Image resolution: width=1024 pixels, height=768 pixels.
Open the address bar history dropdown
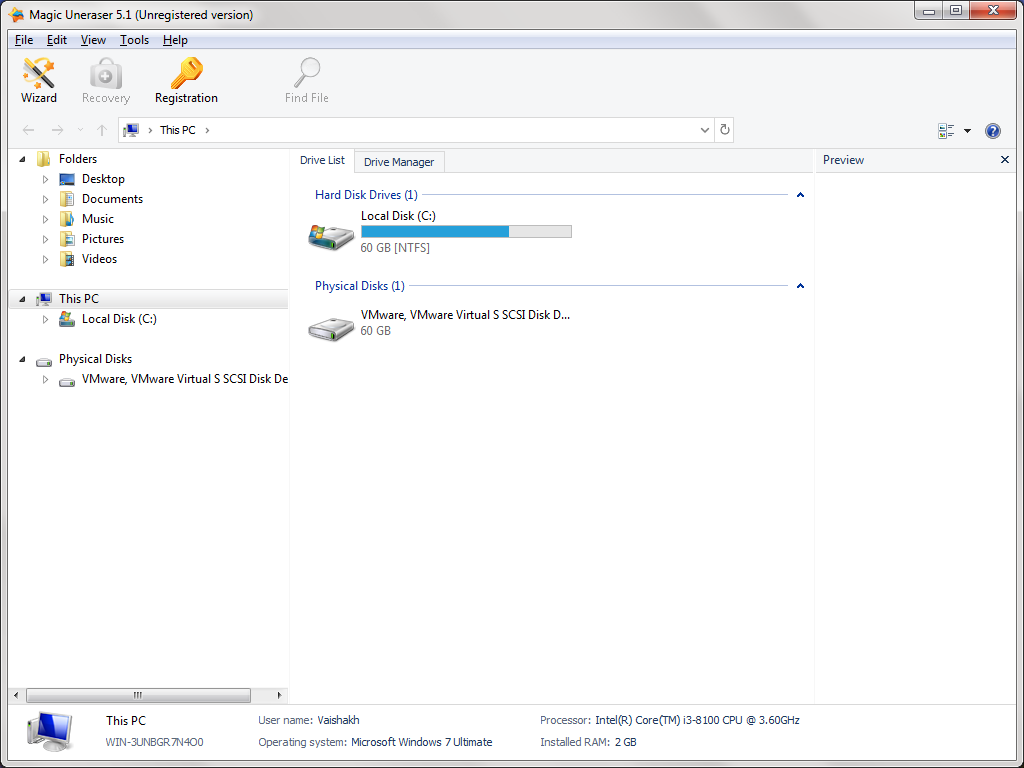704,130
